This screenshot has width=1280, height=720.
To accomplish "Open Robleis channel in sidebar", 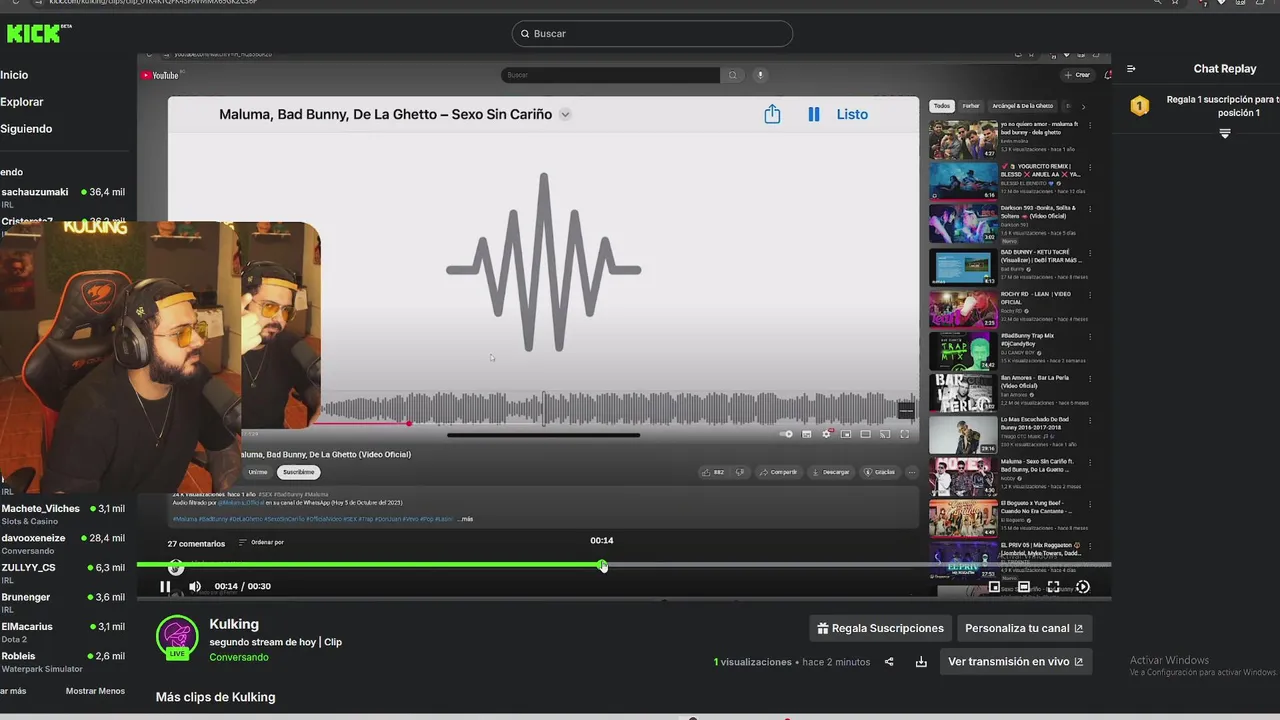I will [x=63, y=661].
